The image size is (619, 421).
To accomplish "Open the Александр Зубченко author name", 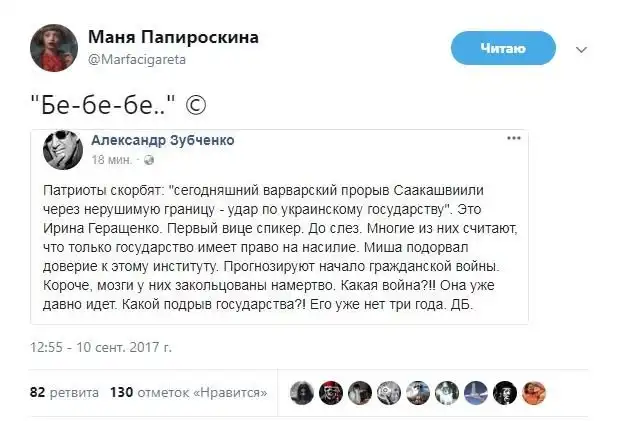I will 163,140.
